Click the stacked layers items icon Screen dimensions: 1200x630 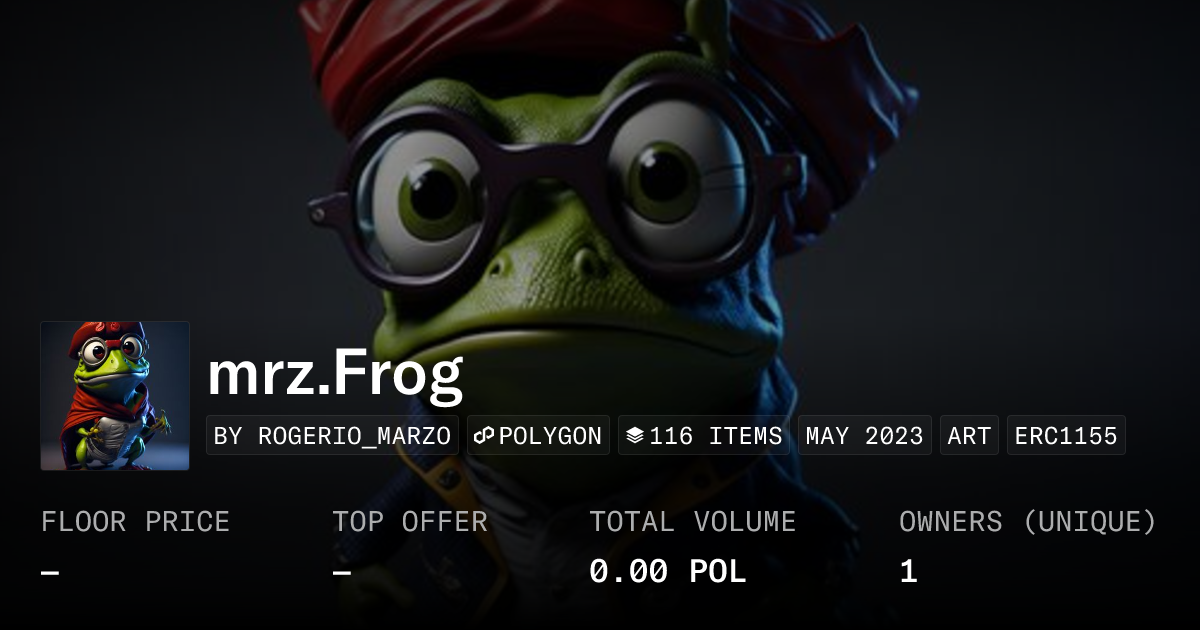pyautogui.click(x=635, y=436)
